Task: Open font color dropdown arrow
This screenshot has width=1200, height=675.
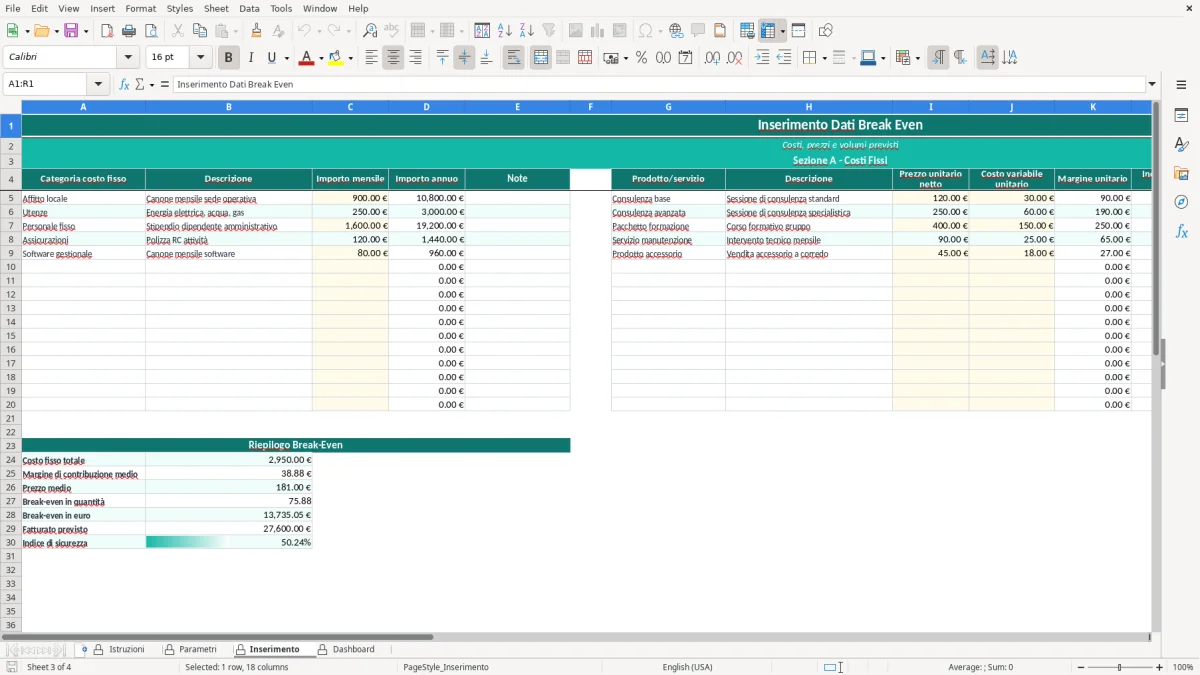Action: [320, 58]
